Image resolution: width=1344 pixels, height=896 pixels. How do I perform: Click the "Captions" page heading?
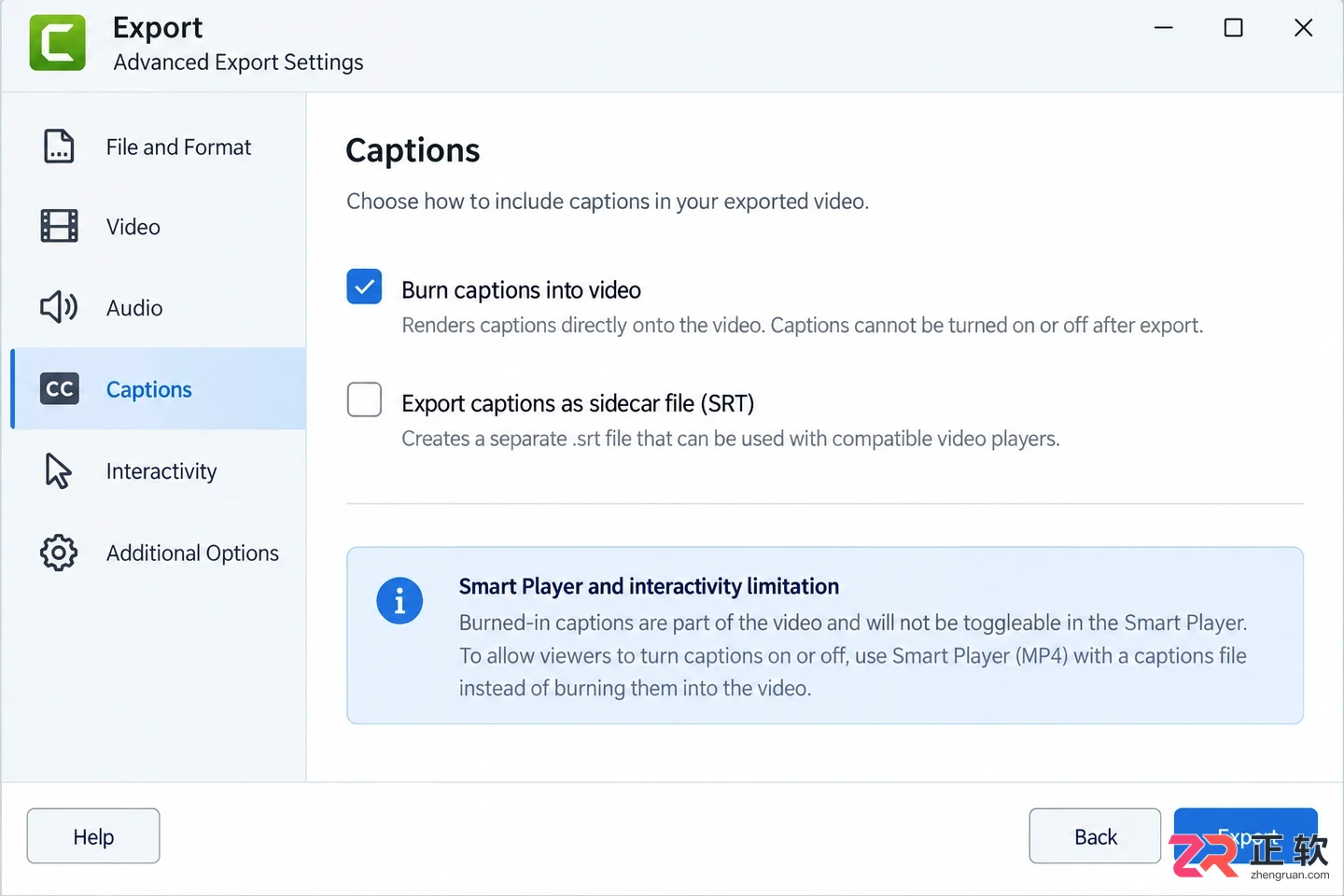coord(413,150)
